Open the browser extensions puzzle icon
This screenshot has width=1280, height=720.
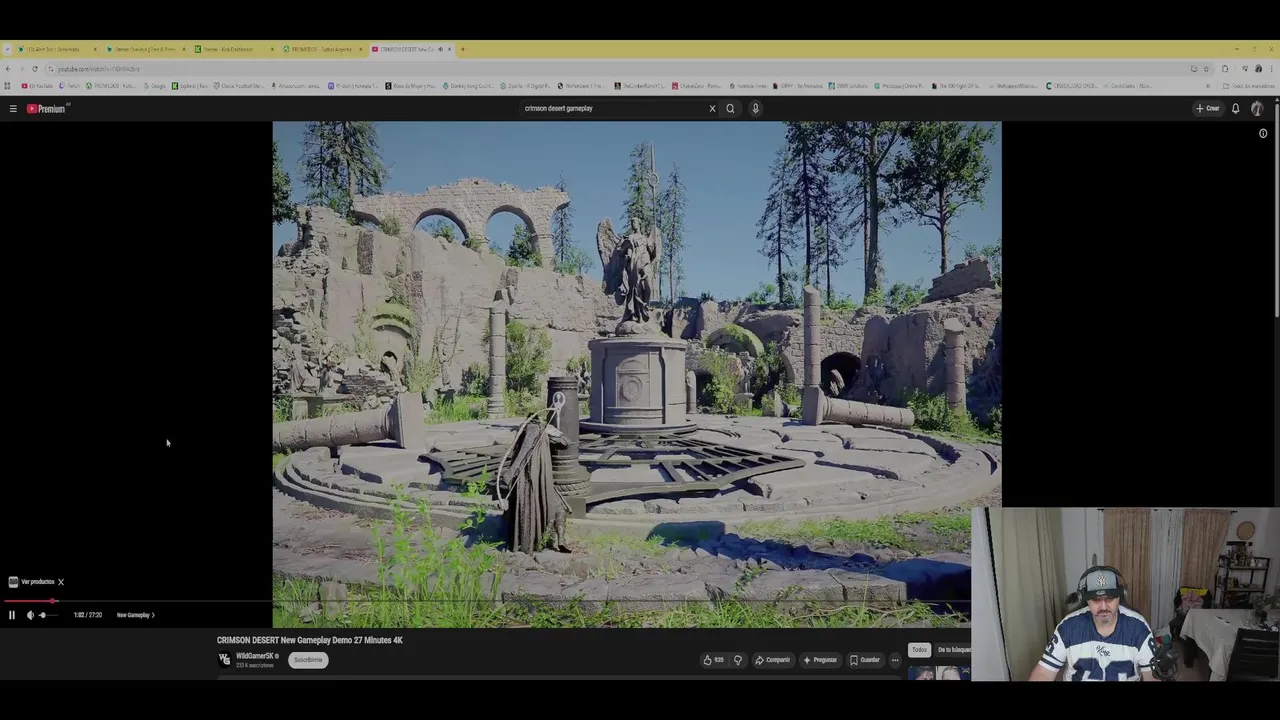[x=1225, y=69]
